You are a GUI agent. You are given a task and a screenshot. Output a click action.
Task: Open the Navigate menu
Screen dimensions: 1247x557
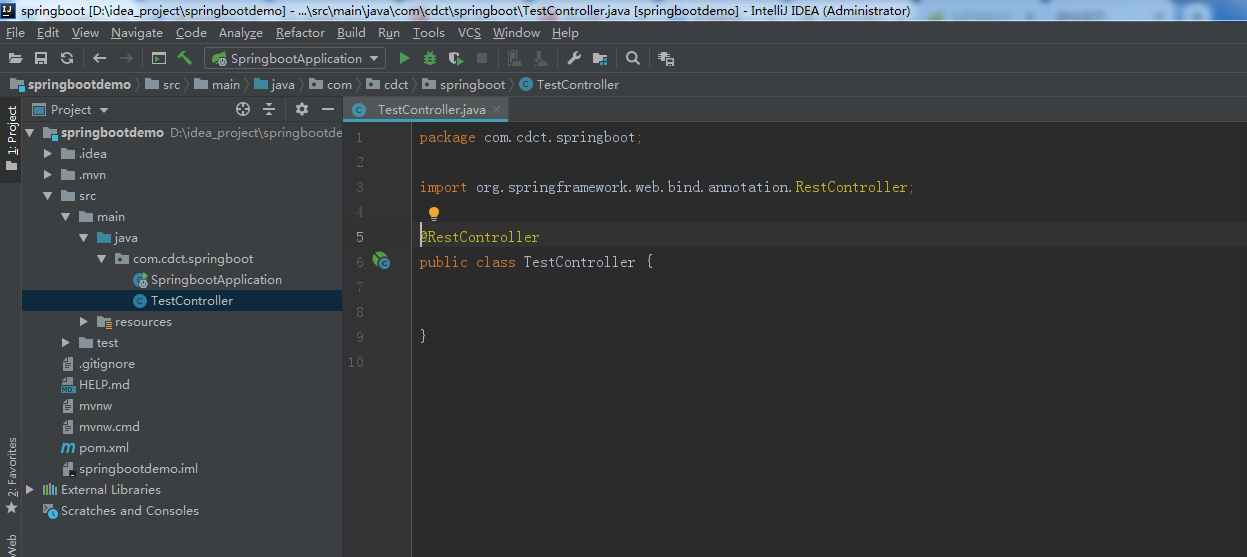click(x=137, y=33)
